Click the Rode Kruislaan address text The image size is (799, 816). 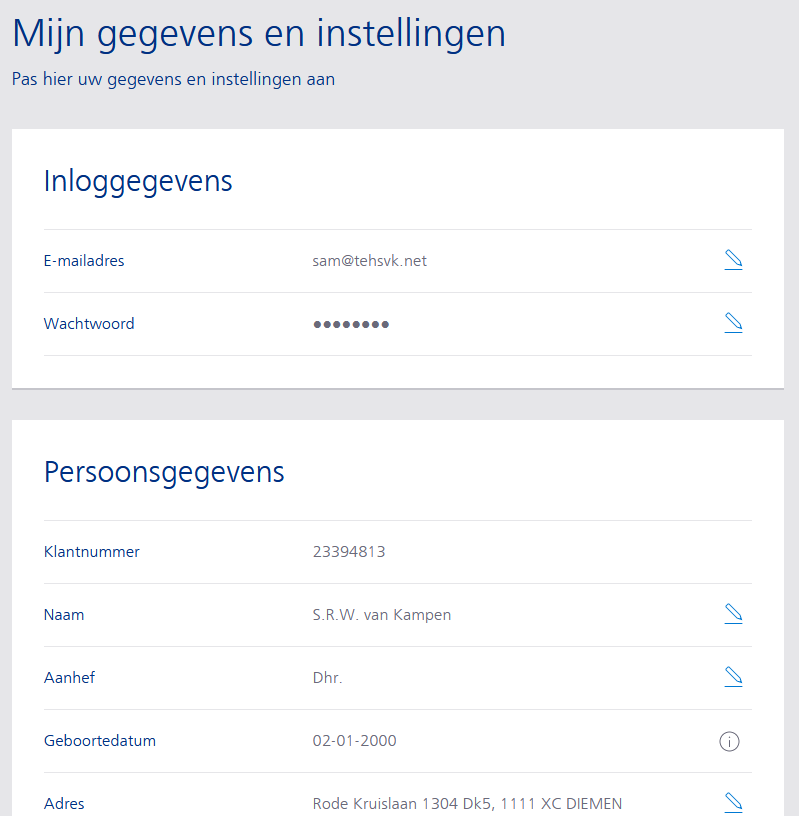[467, 804]
